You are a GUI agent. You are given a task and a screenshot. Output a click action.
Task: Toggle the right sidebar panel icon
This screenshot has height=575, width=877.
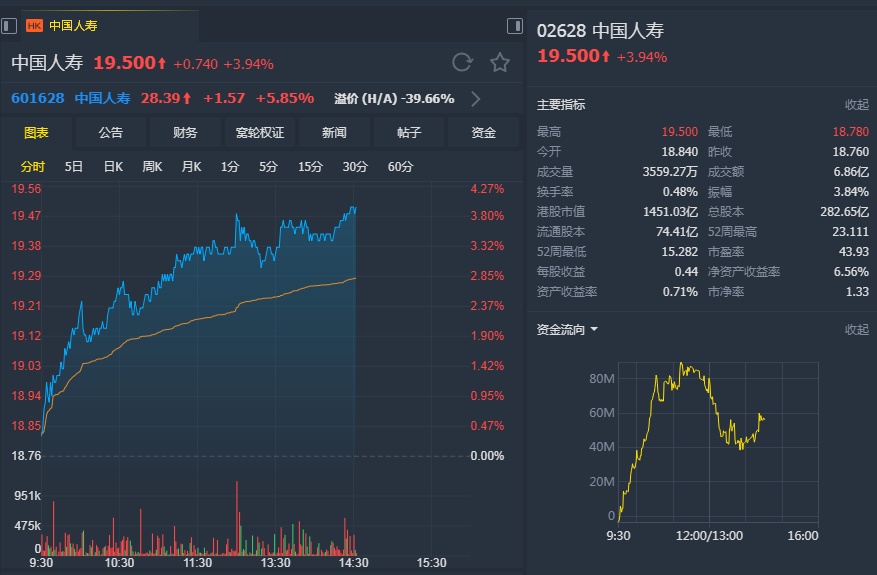pyautogui.click(x=515, y=25)
